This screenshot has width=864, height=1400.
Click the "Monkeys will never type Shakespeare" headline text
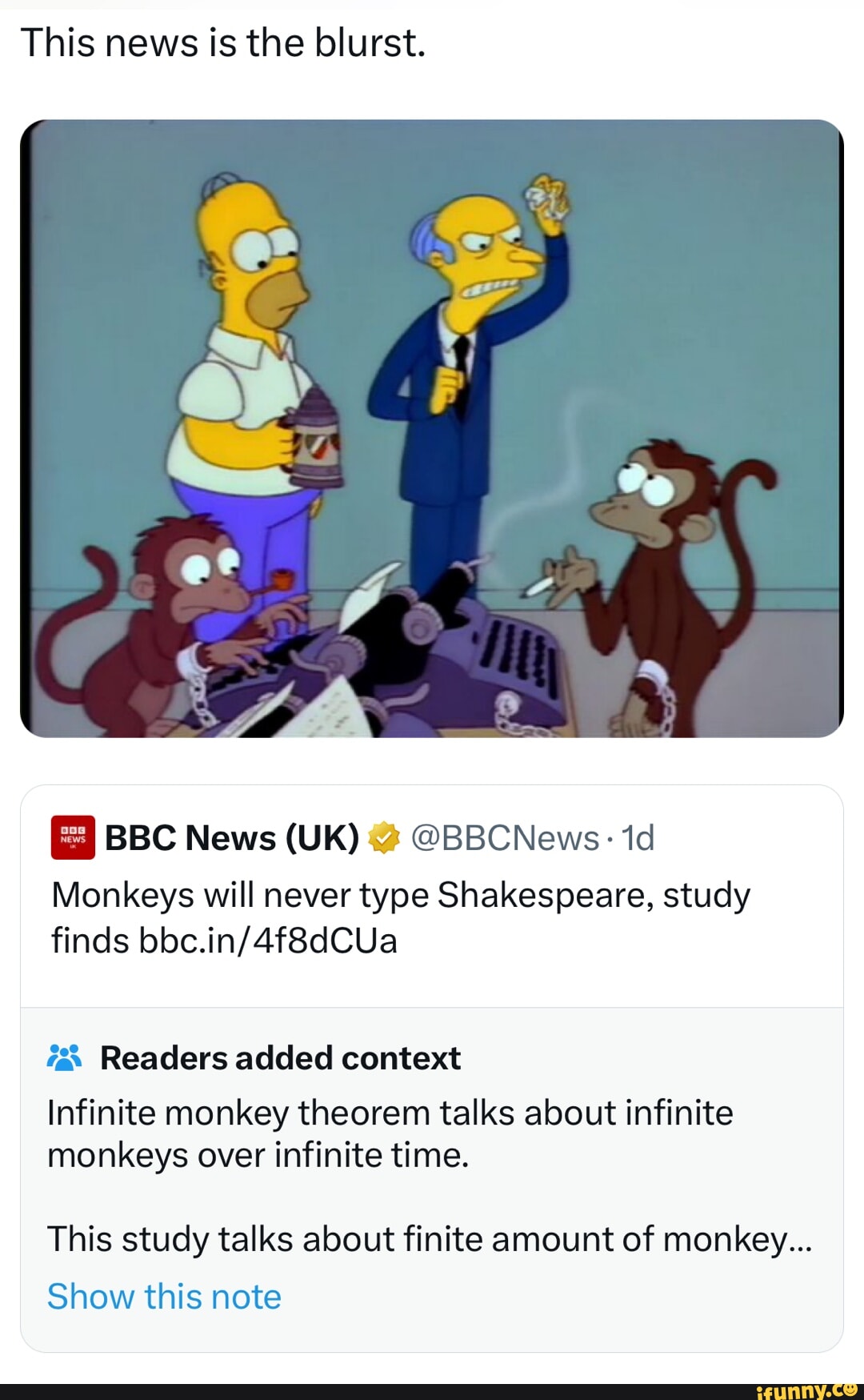[x=400, y=895]
